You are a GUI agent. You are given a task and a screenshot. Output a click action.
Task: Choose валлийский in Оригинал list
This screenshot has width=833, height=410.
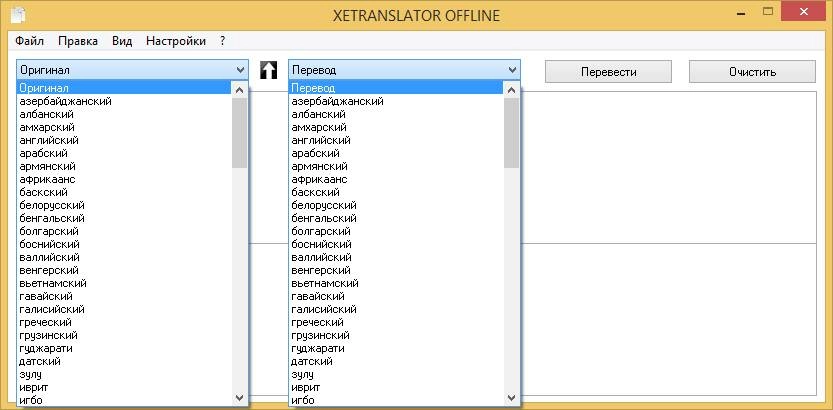[124, 257]
